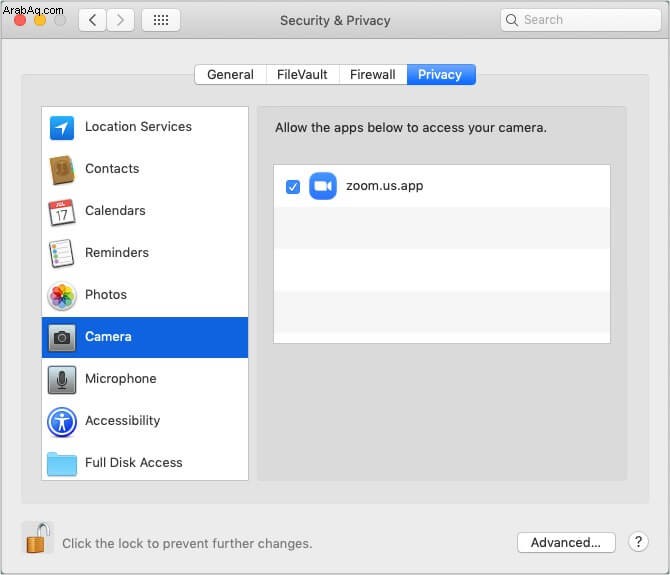Close the Security & Privacy window

(x=20, y=20)
